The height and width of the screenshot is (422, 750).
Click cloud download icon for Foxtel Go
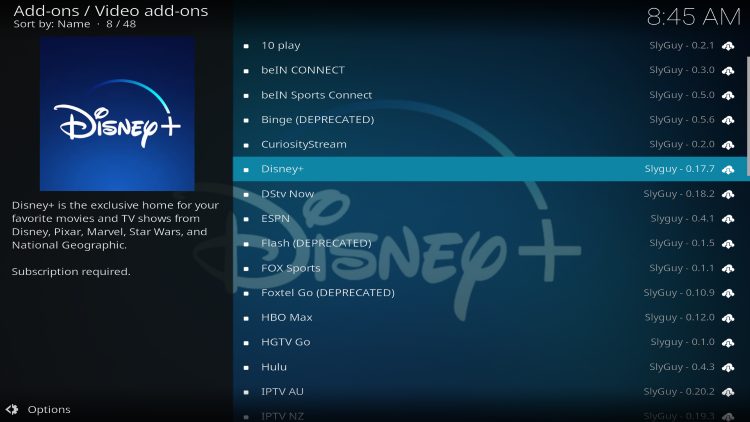[728, 293]
